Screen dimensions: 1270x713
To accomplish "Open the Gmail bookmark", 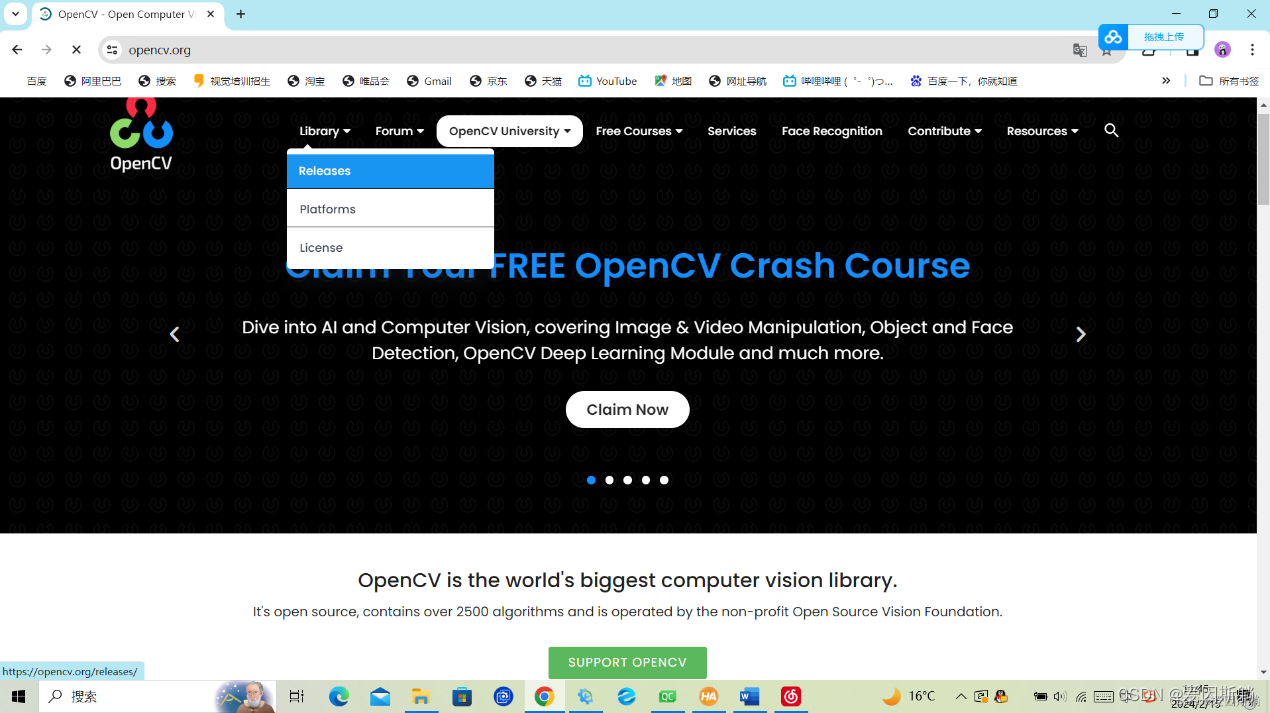I will [429, 81].
